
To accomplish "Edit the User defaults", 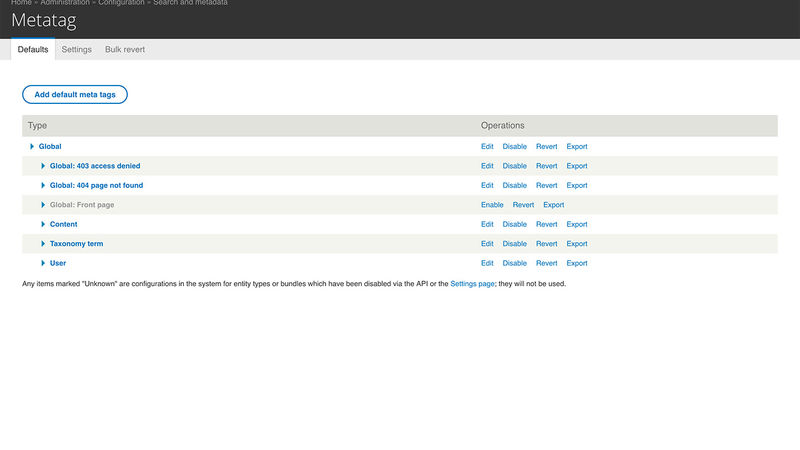I will (487, 263).
